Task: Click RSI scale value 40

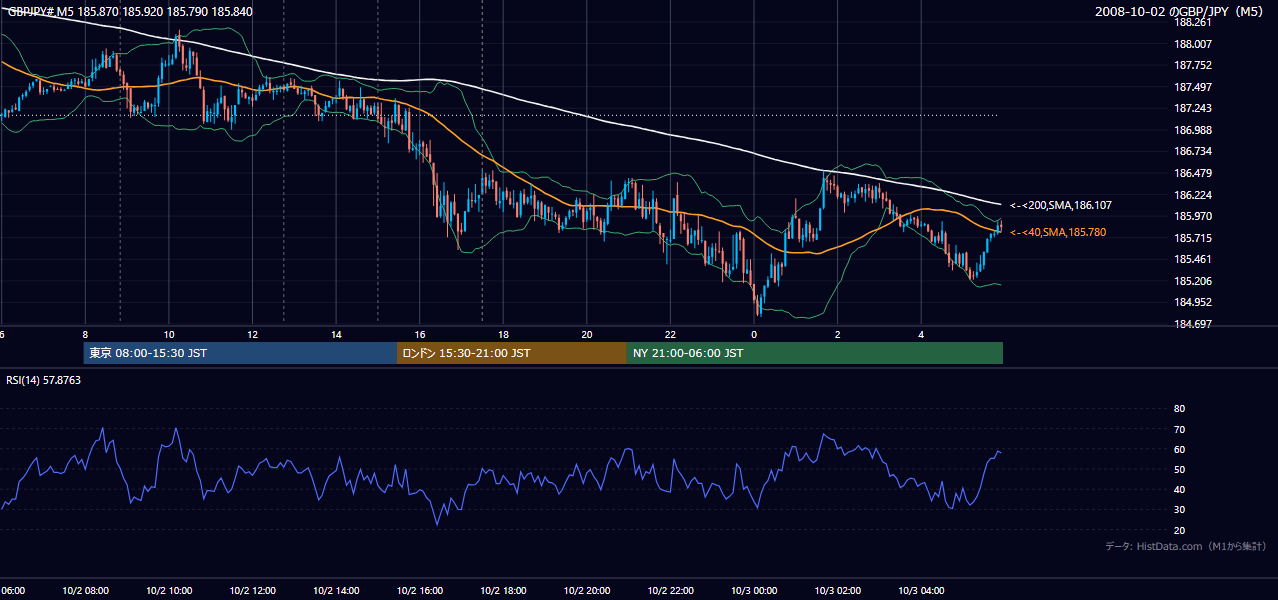Action: tap(1179, 489)
